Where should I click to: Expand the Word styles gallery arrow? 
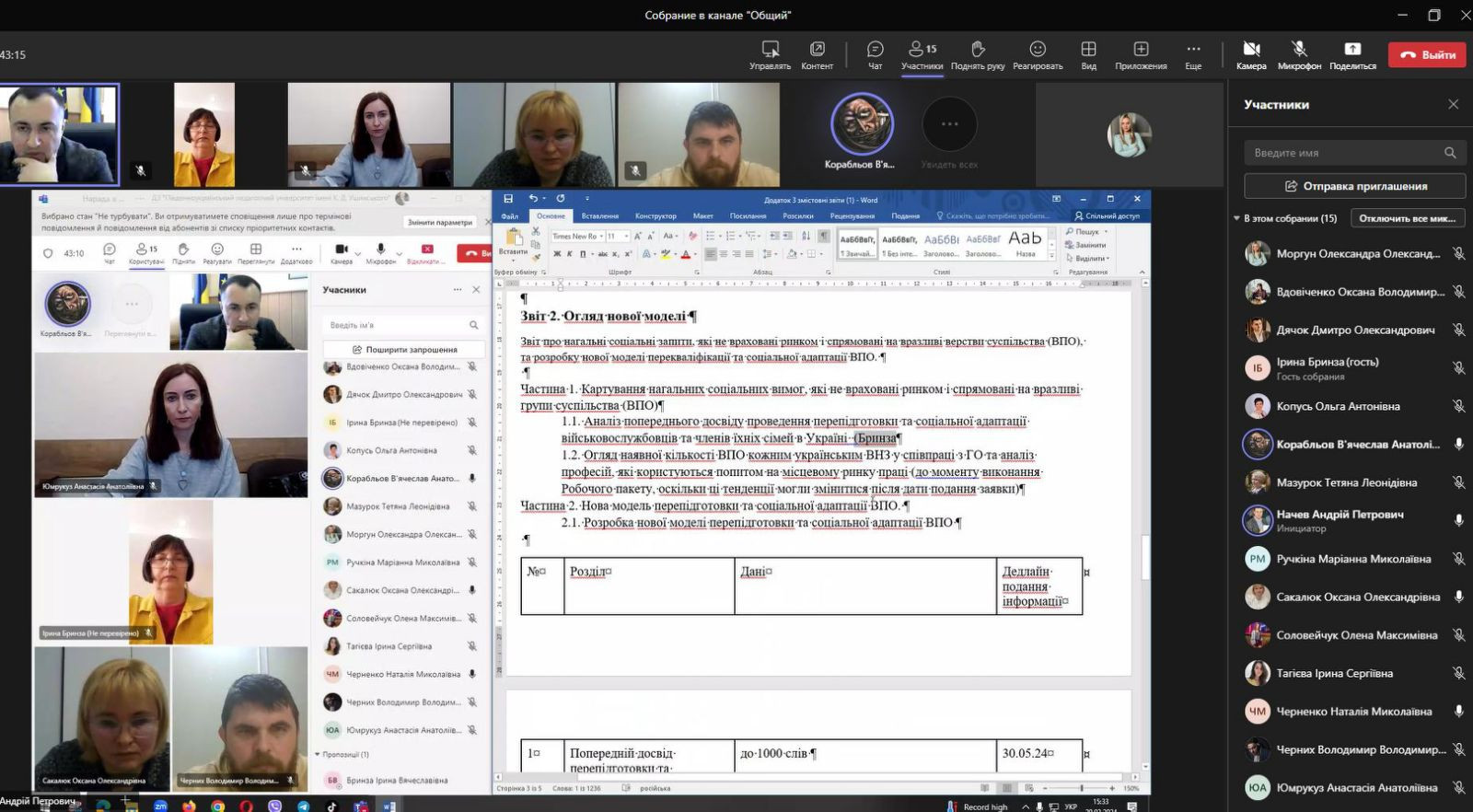[1052, 256]
